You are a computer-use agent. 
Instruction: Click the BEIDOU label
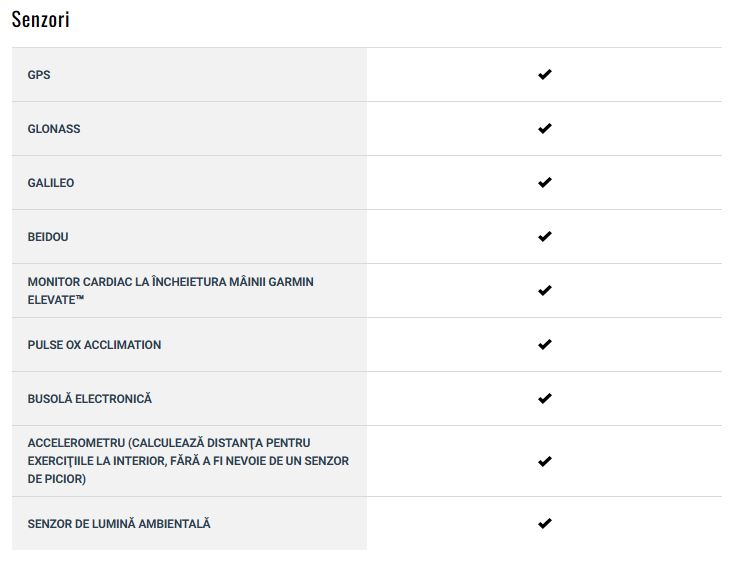pos(48,237)
